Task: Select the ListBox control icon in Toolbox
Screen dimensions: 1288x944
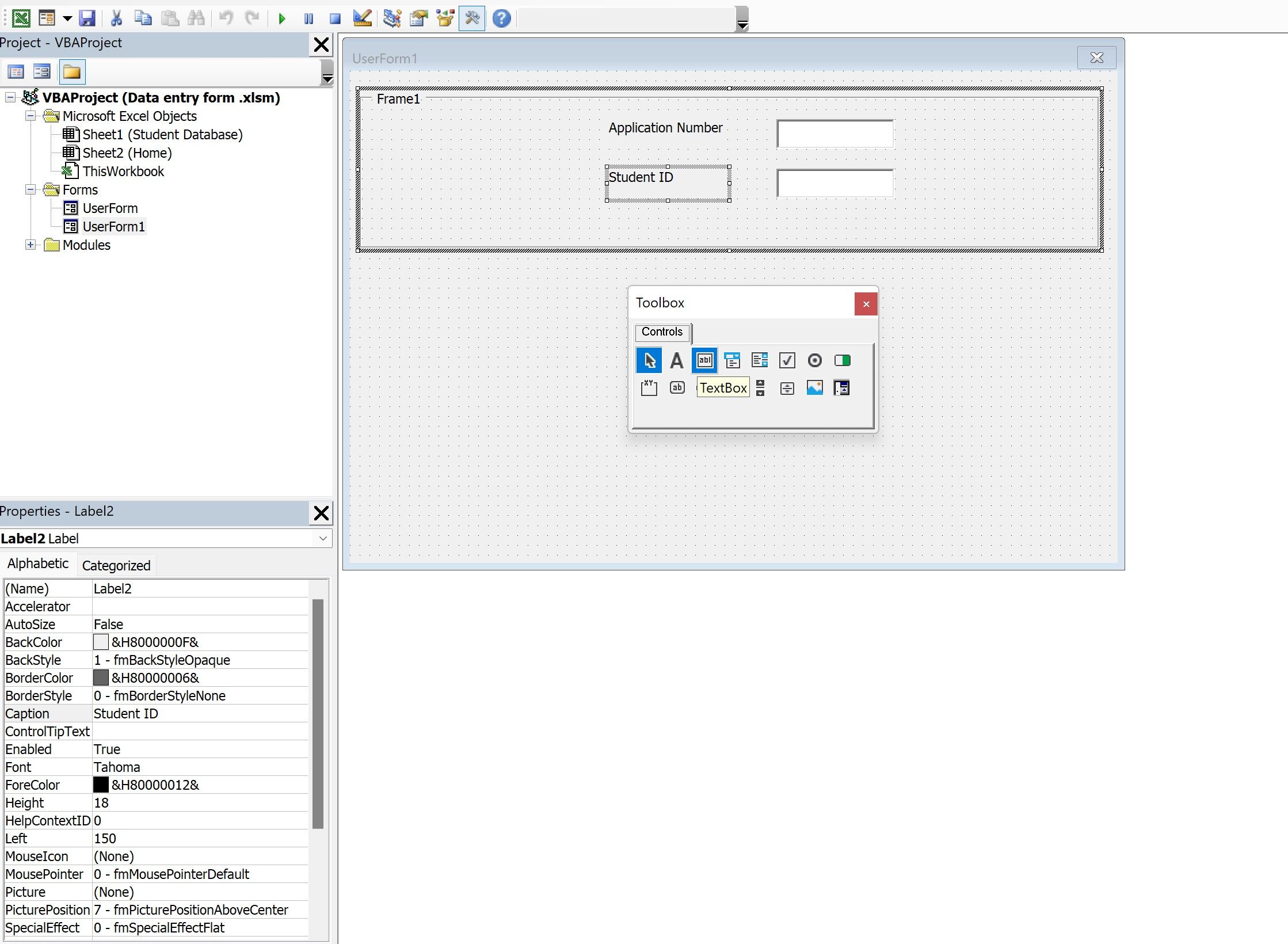Action: (759, 360)
